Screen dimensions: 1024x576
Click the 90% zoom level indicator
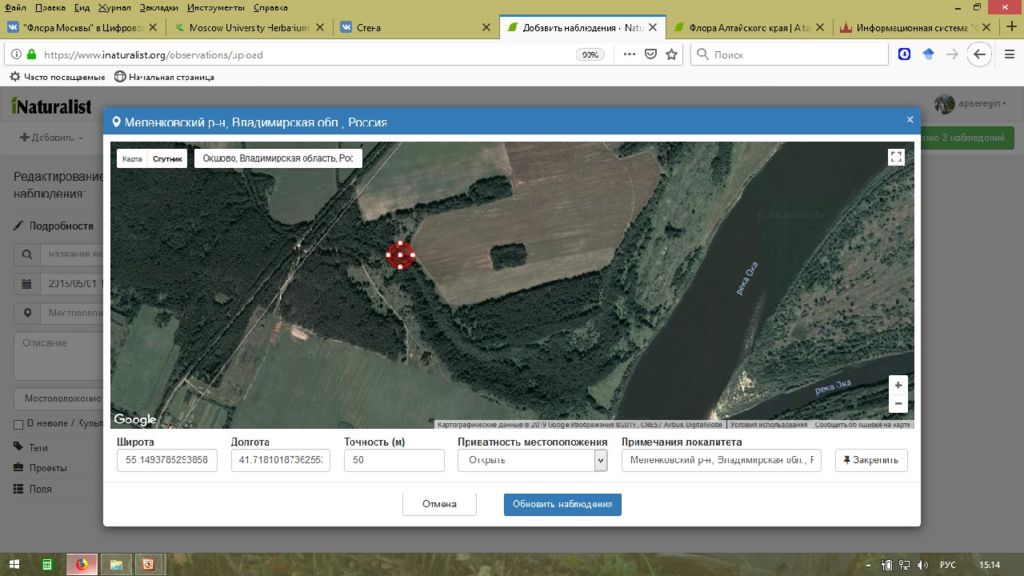(x=590, y=55)
